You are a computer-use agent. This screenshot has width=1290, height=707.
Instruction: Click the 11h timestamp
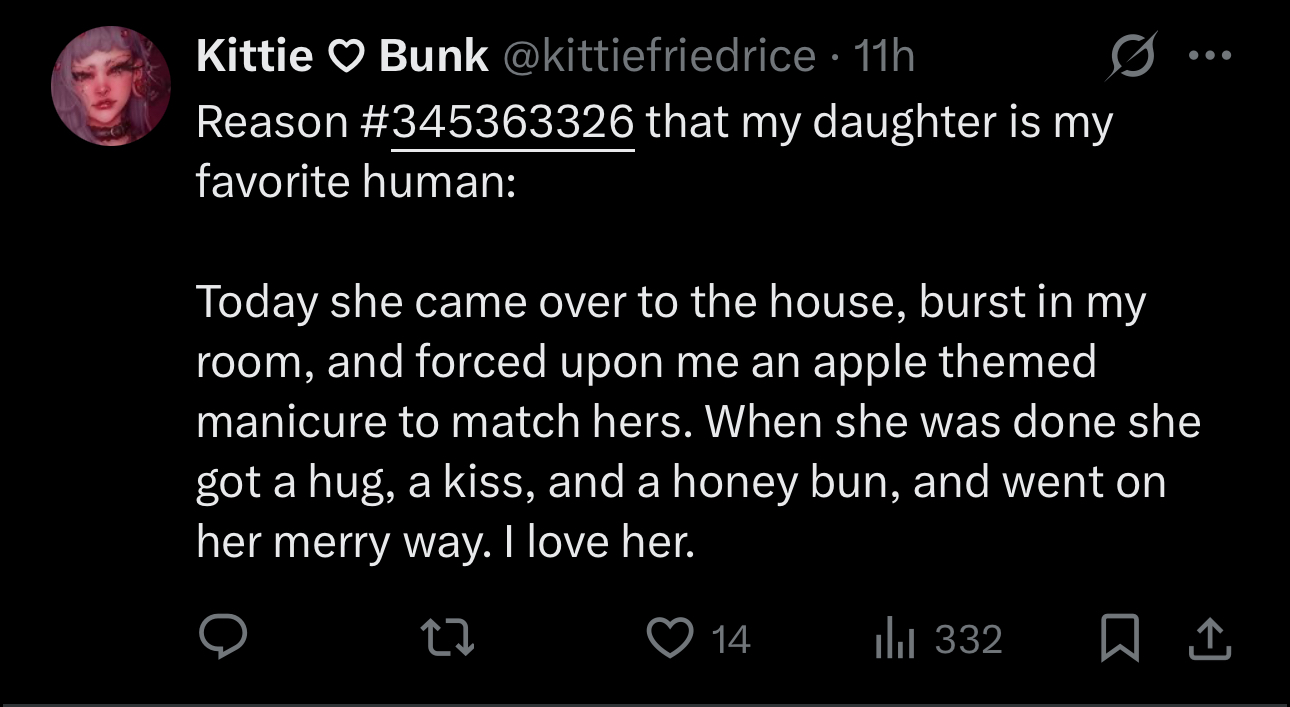pyautogui.click(x=883, y=57)
